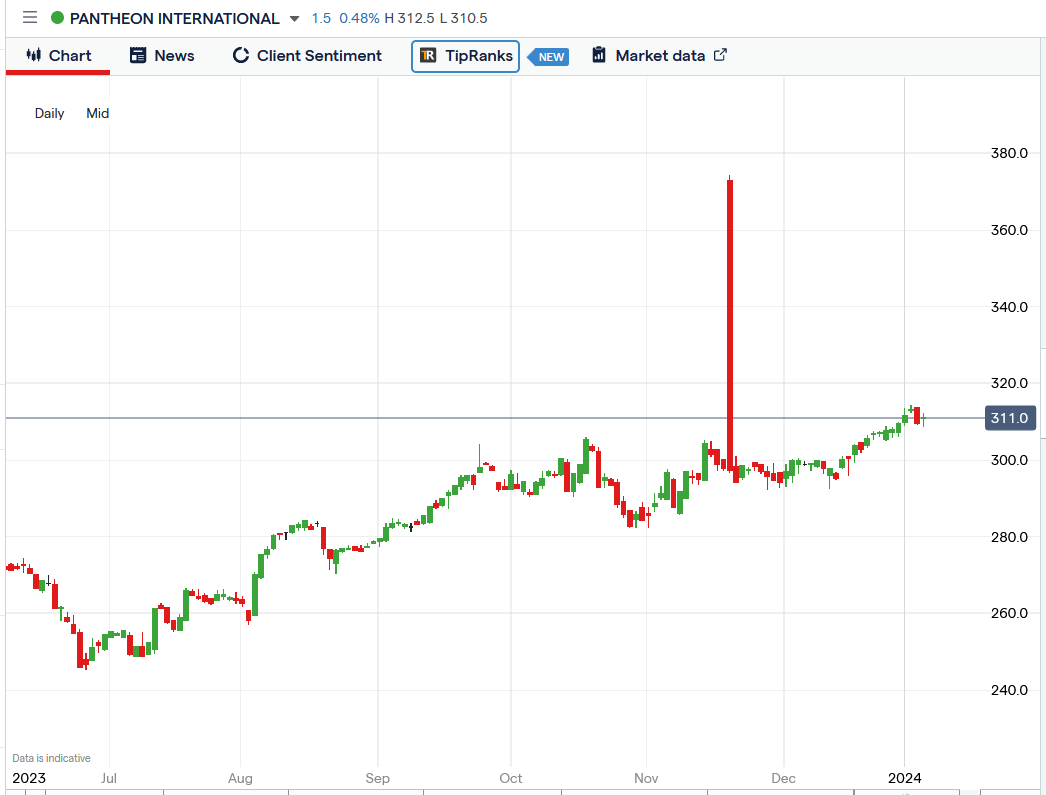Change the Daily chart interval

pos(49,113)
